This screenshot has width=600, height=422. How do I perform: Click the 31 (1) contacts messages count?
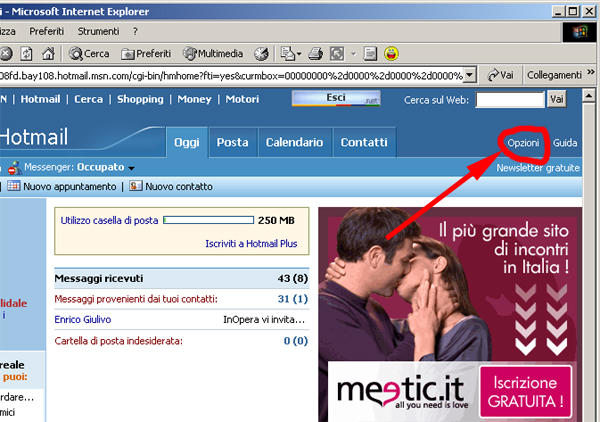293,299
